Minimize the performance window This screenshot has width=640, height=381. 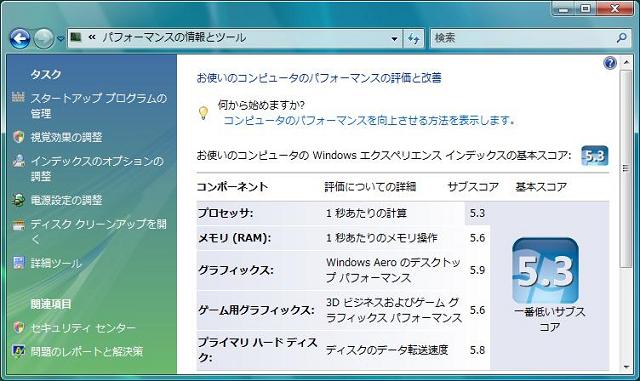pos(564,9)
